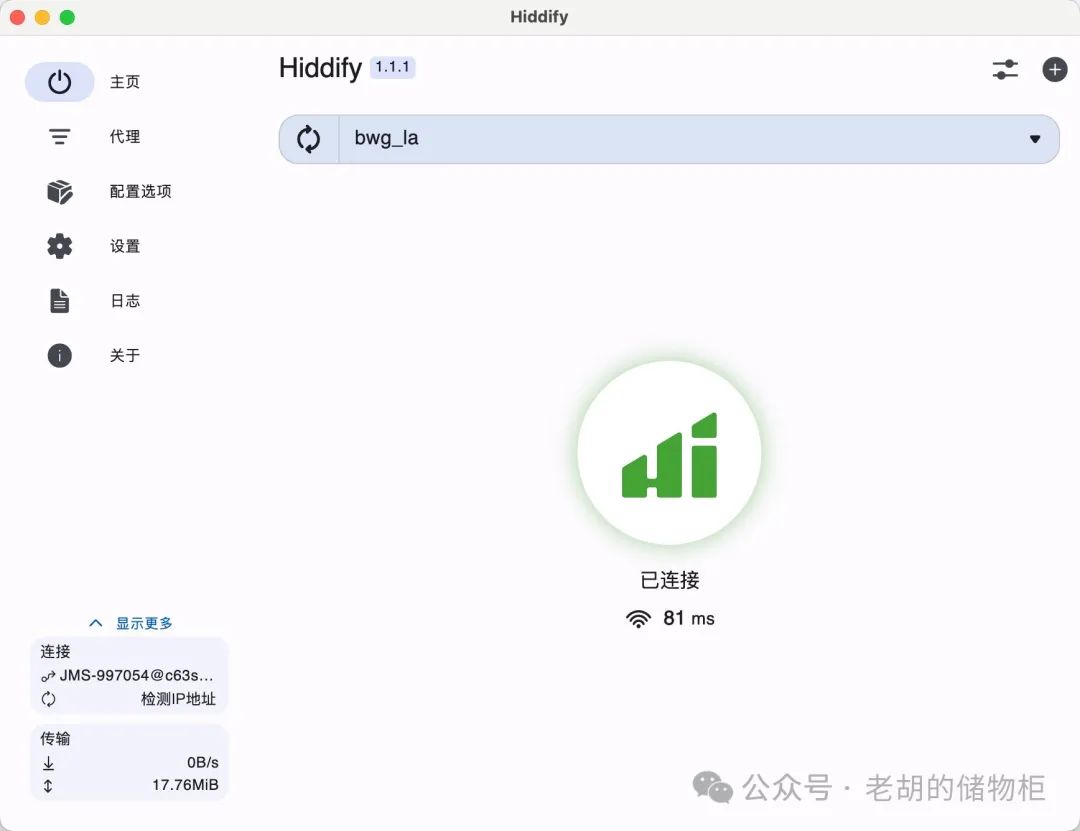
Task: Toggle the green Hiddify connection button
Action: (x=669, y=453)
